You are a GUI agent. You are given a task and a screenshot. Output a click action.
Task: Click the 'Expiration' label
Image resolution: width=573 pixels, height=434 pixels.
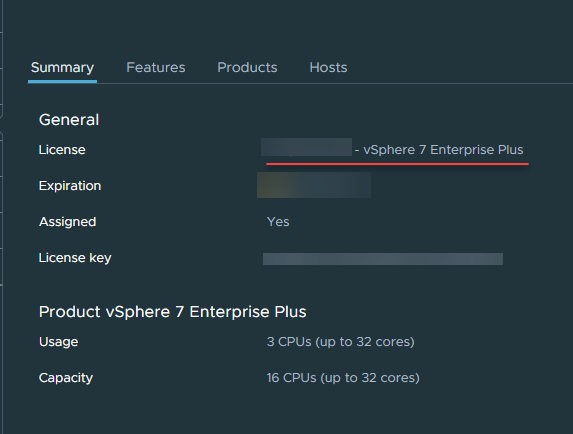pyautogui.click(x=70, y=186)
